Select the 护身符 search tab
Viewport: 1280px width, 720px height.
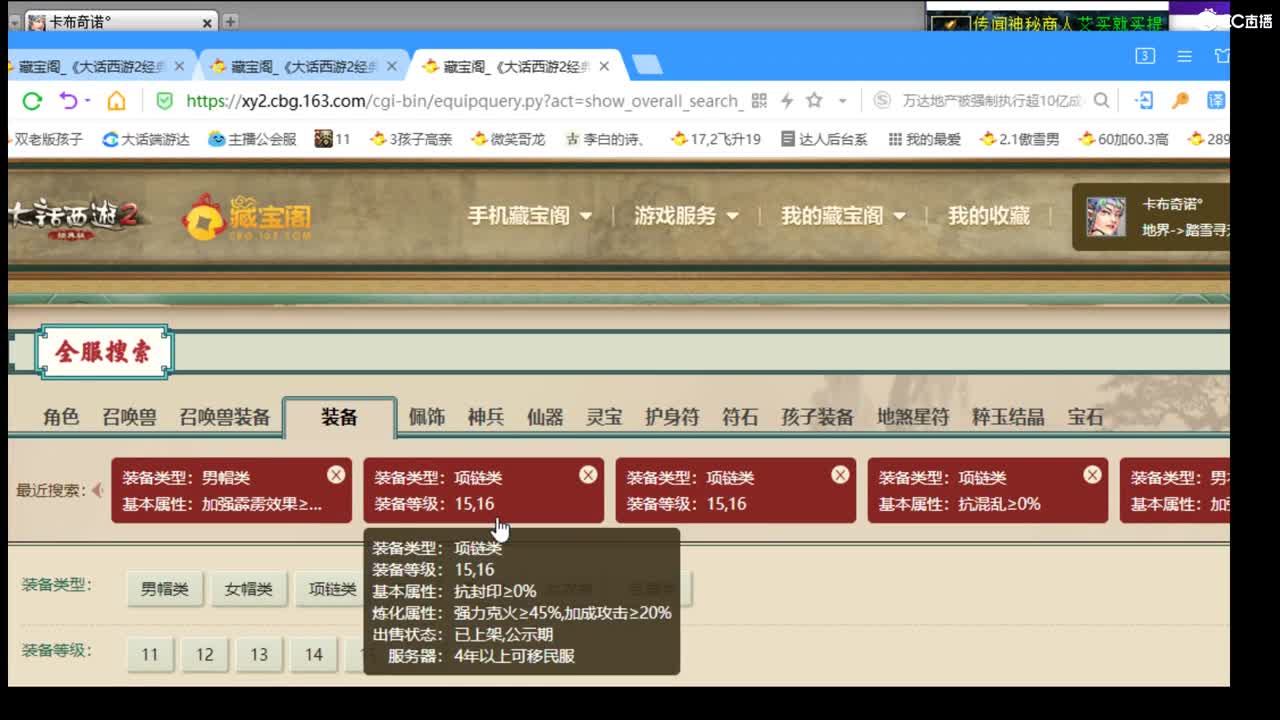pyautogui.click(x=672, y=417)
